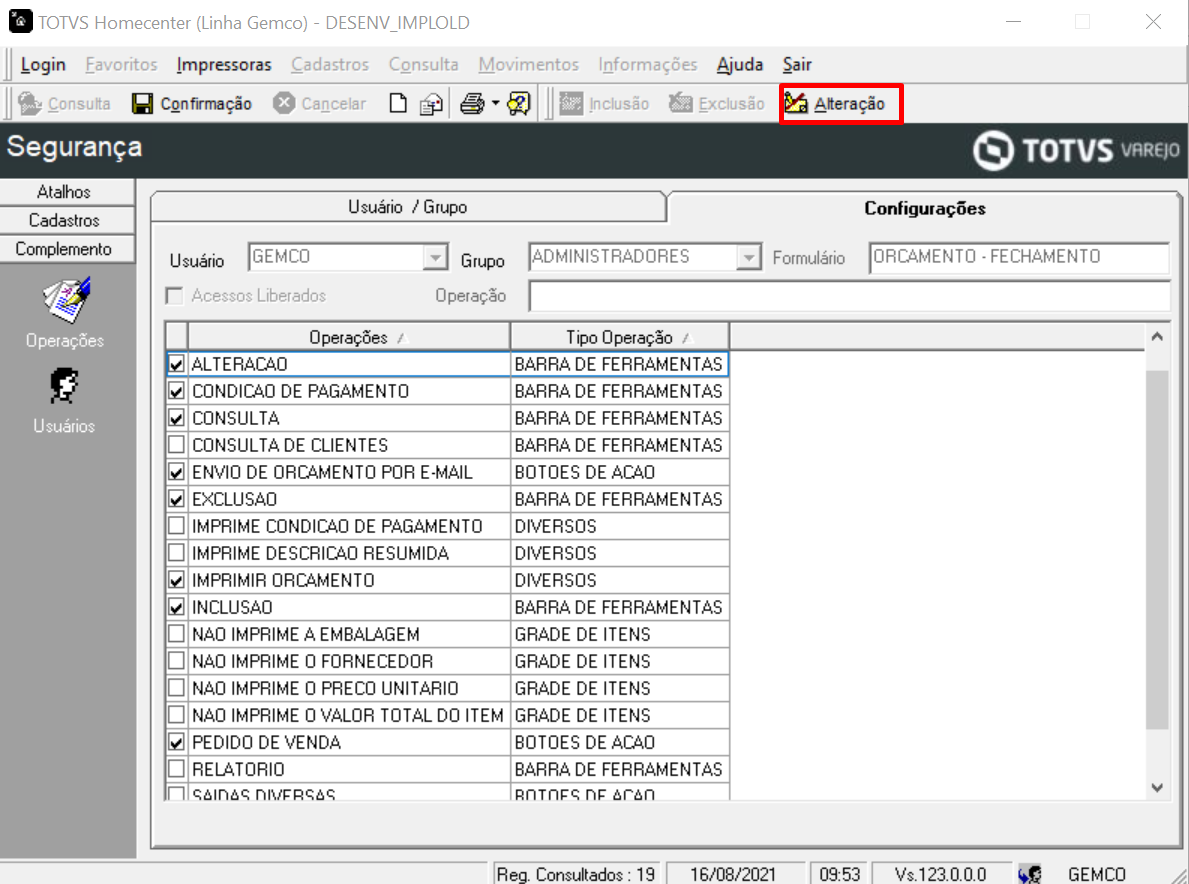Click the 16/08/2021 date in status bar

pos(733,874)
